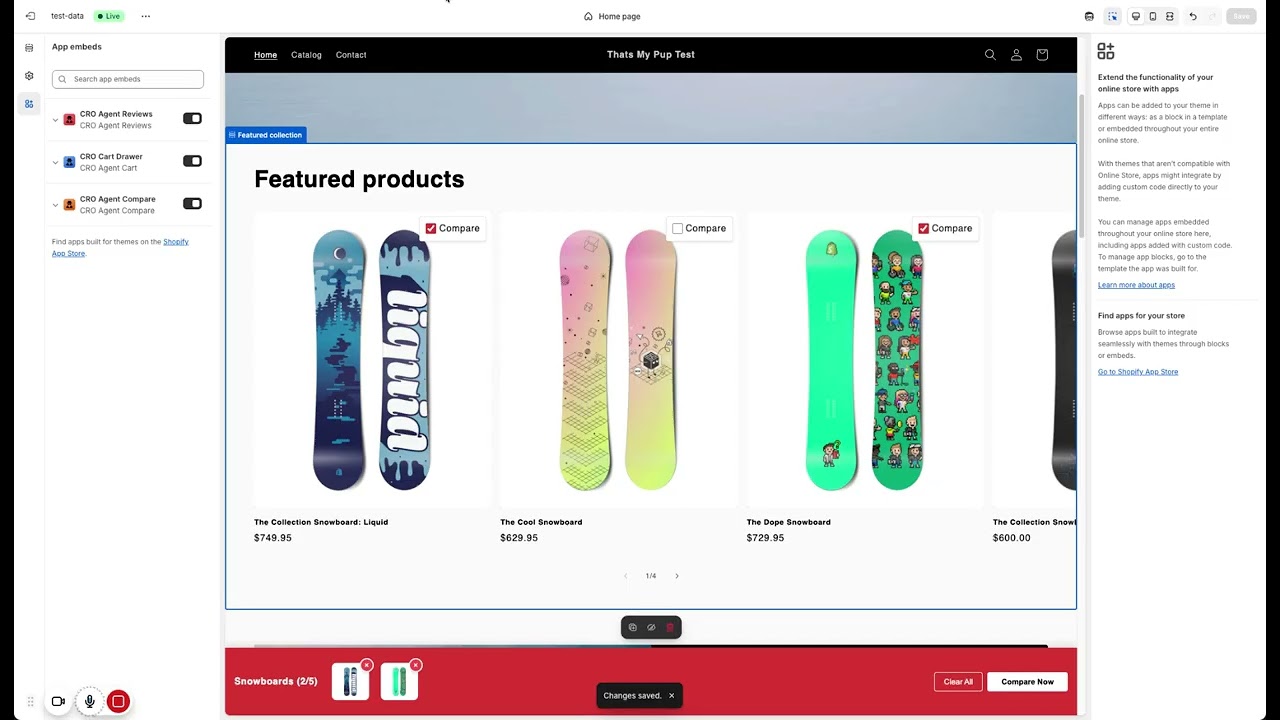1280x720 pixels.
Task: Click the screen recorder microphone icon
Action: click(90, 701)
